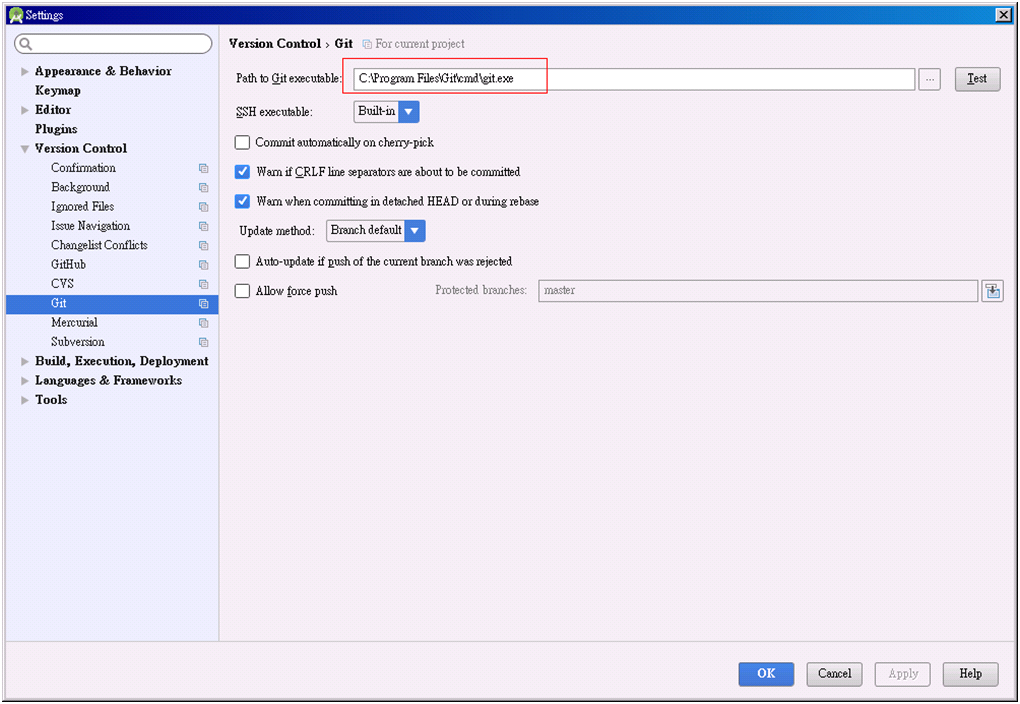
Task: Confirm settings with the OK button
Action: coord(766,673)
